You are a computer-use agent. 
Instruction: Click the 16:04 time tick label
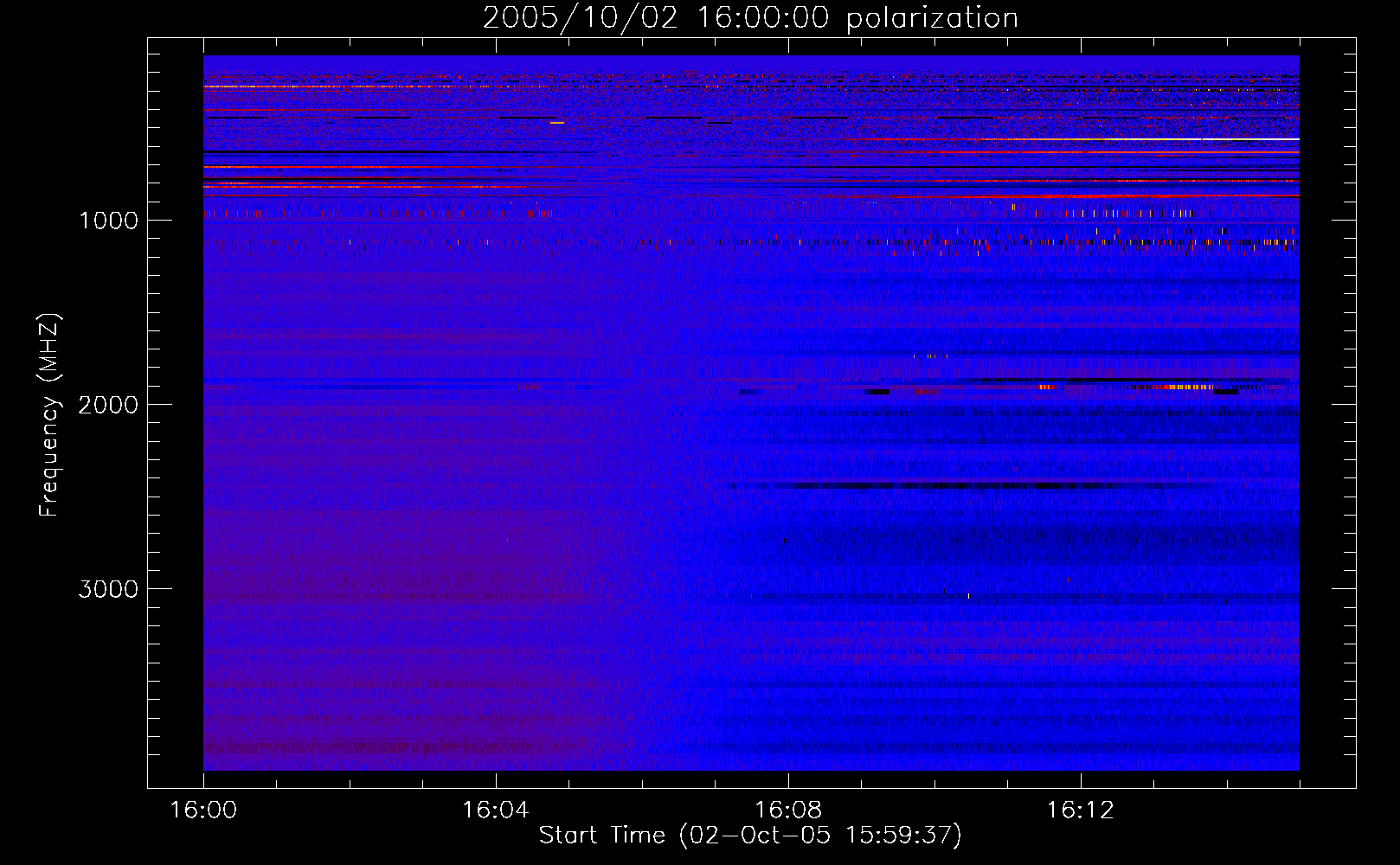[x=496, y=811]
